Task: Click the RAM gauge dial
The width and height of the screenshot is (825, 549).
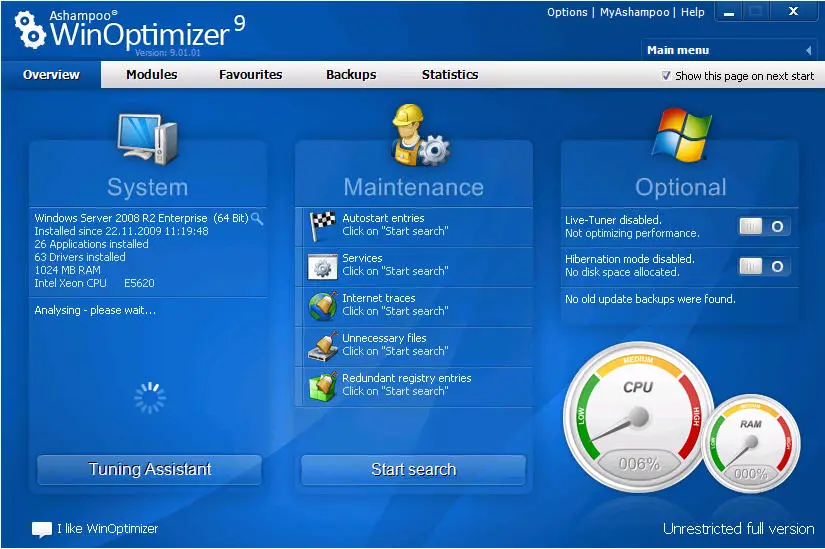Action: pos(751,444)
